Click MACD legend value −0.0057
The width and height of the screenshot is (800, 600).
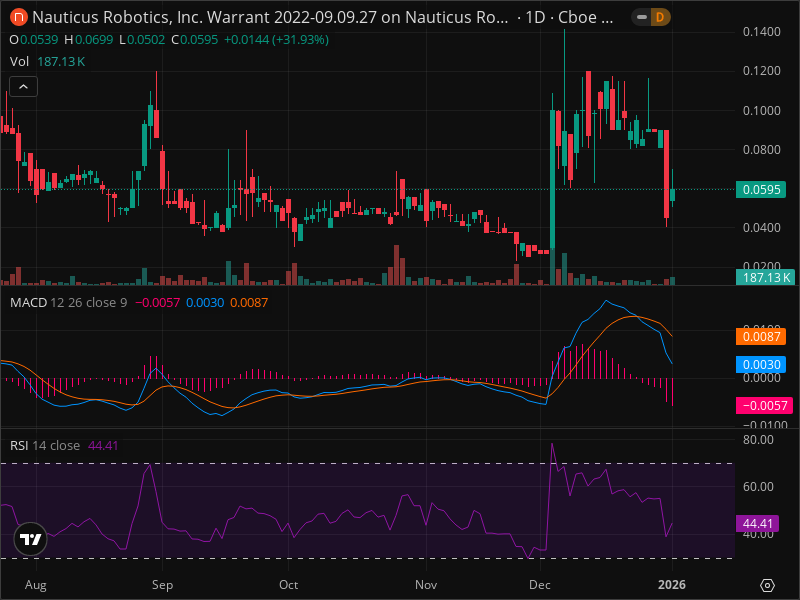[x=157, y=303]
